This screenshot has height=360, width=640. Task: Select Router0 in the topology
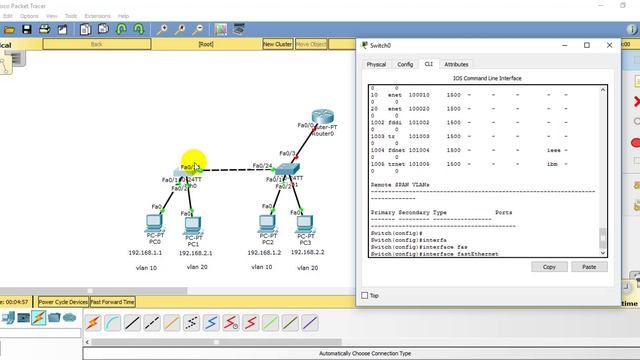323,117
